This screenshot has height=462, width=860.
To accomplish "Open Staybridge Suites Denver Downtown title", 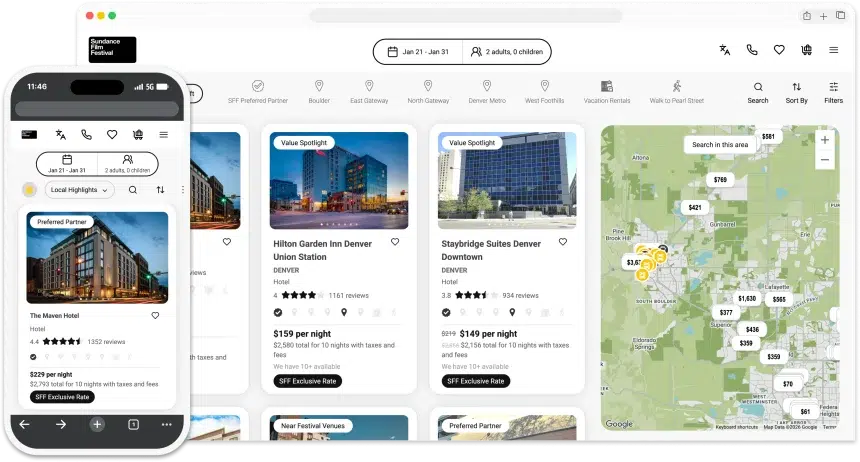I will [x=491, y=250].
